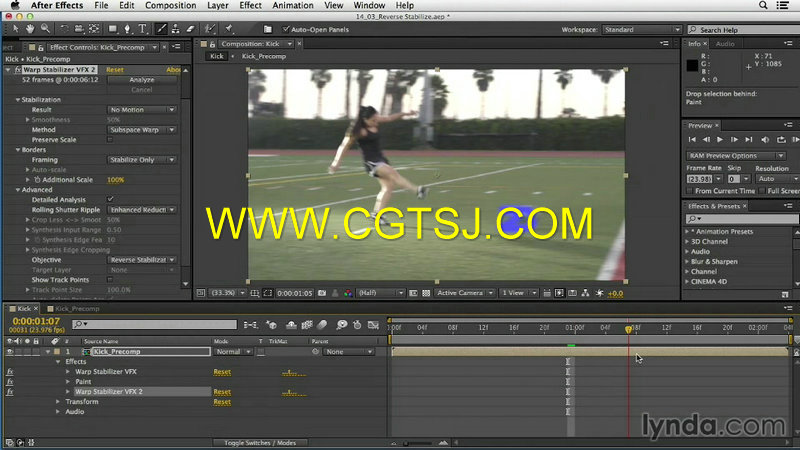Switch to the Audio panel tab

[x=725, y=44]
